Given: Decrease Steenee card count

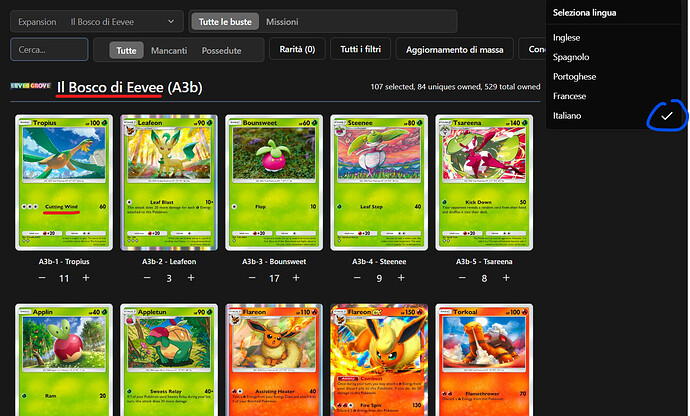Looking at the screenshot, I should 357,278.
